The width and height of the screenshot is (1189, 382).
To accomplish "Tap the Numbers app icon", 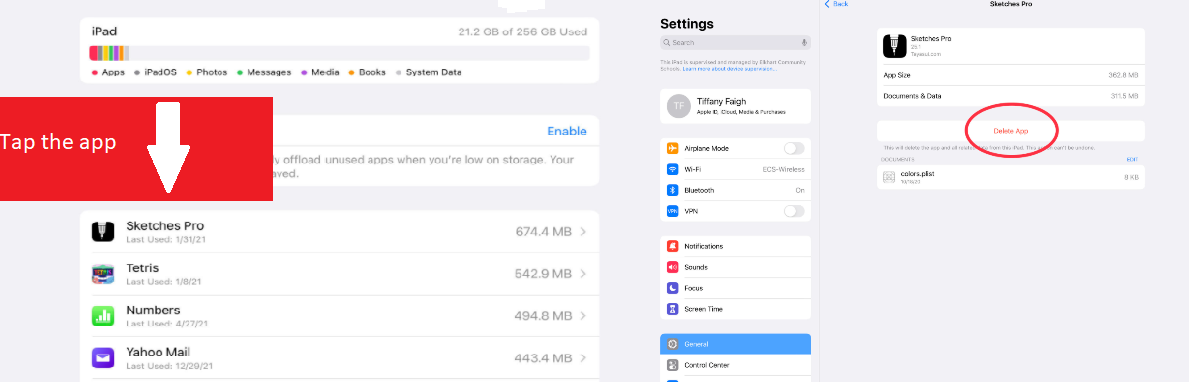I will coord(103,315).
